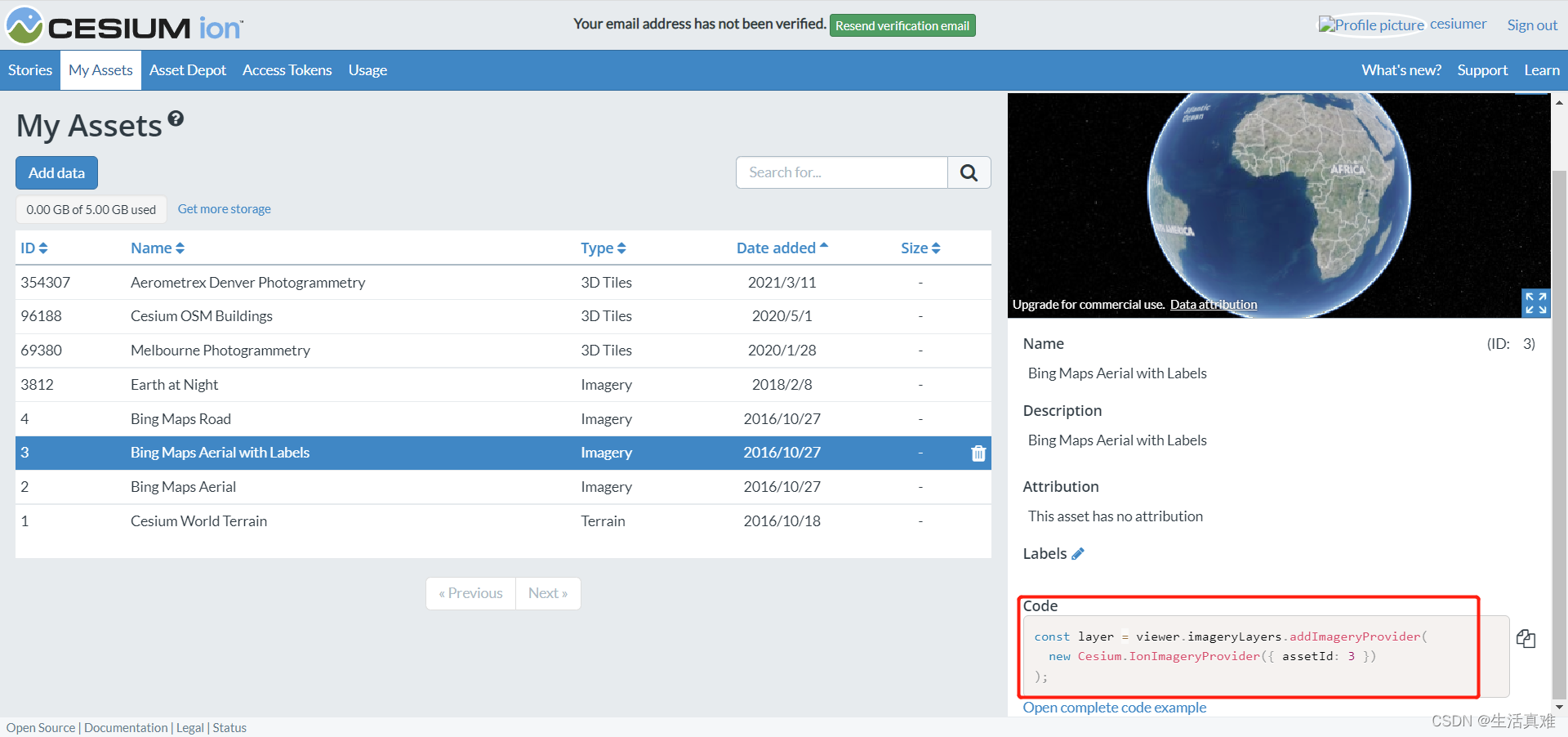Click Open complete code example link

click(x=1115, y=708)
